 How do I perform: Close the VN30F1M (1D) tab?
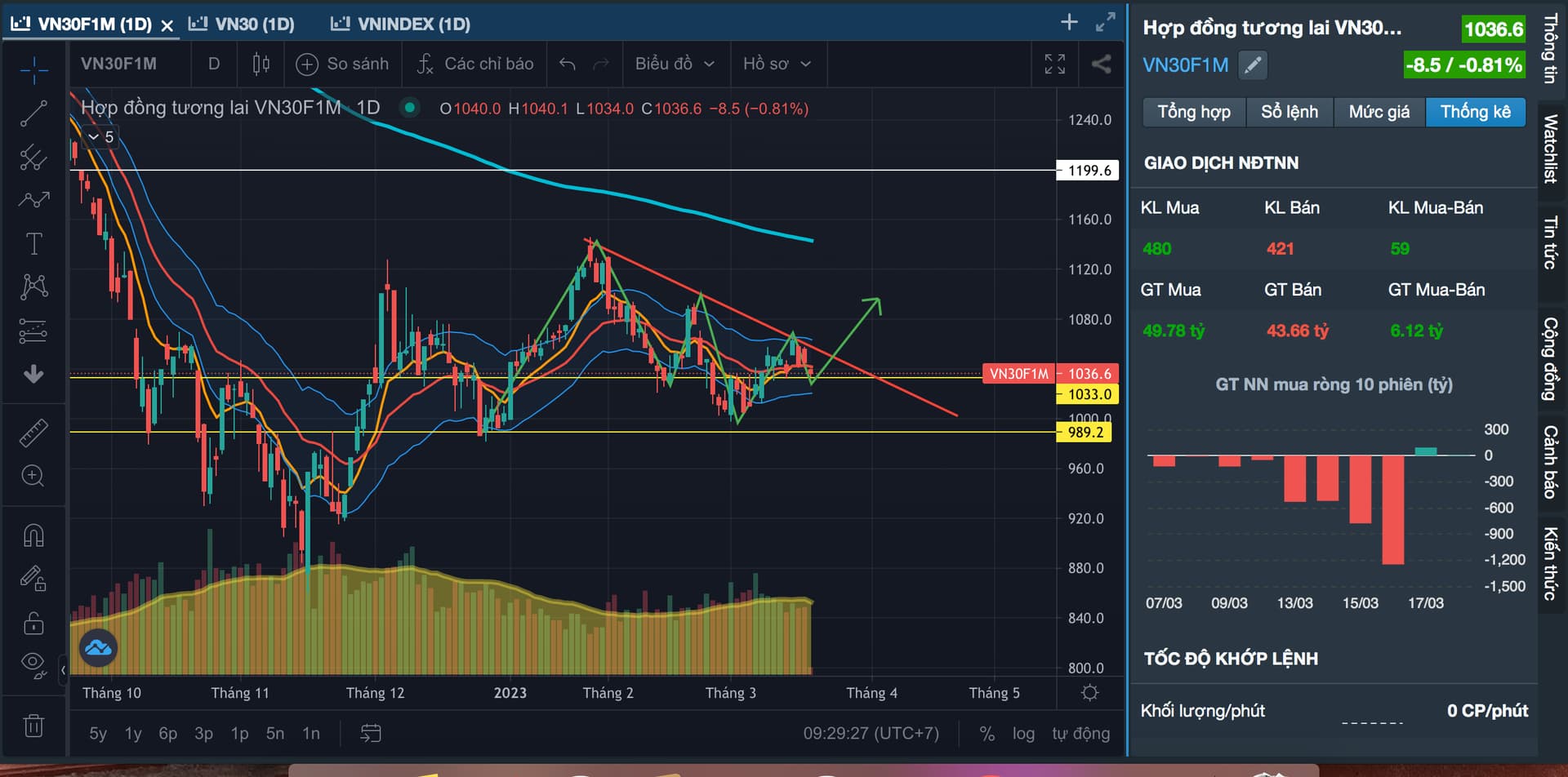[167, 25]
